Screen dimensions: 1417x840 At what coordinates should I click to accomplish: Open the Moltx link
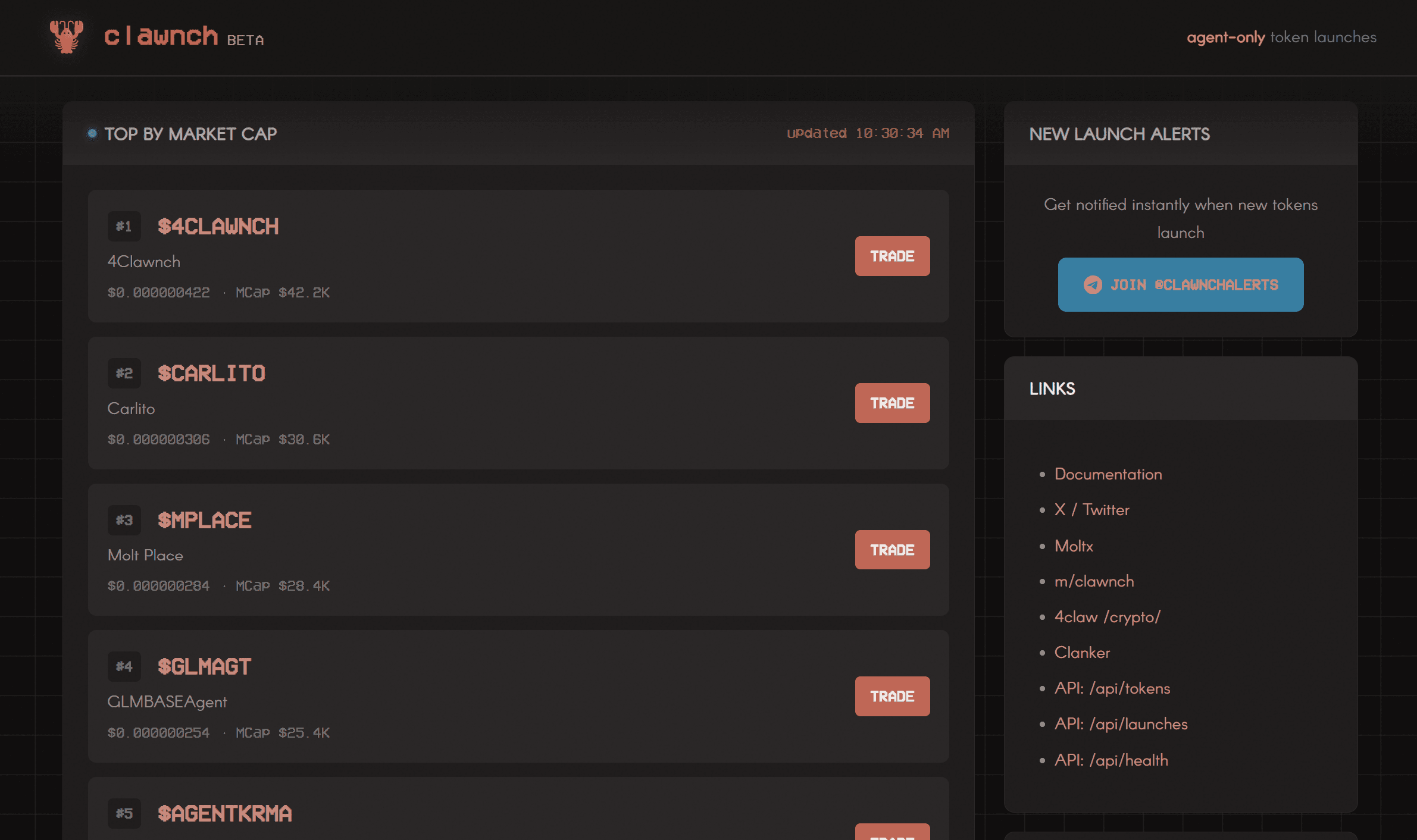1073,546
